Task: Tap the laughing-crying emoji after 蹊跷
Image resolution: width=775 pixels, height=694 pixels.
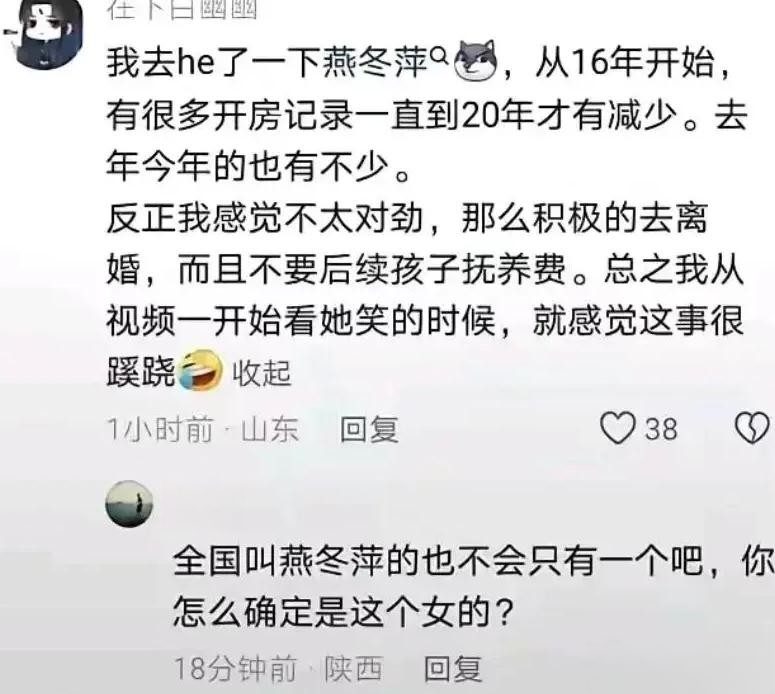Action: pos(200,369)
